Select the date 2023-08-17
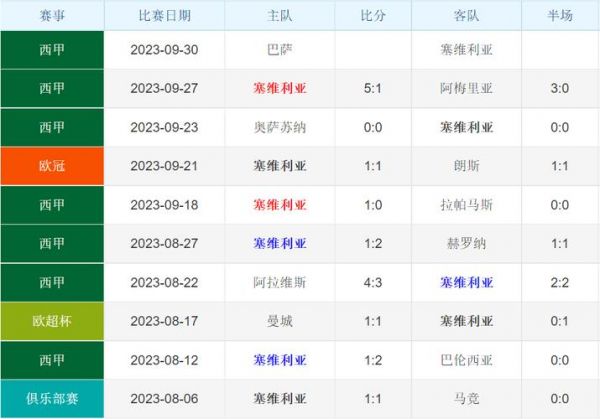 (164, 321)
